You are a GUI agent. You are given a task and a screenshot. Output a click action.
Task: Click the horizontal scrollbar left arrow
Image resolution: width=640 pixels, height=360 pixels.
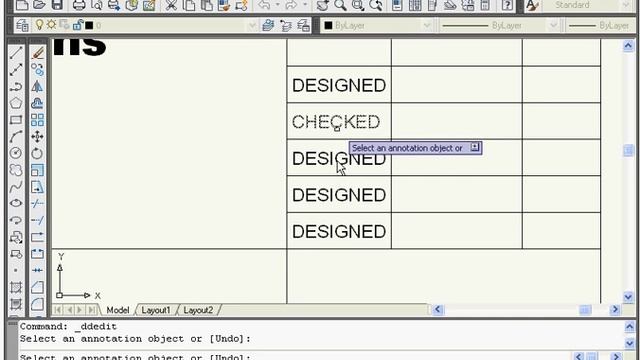point(438,310)
